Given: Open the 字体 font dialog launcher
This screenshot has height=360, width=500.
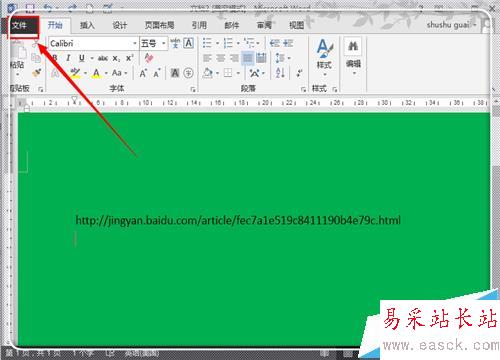Looking at the screenshot, I should coord(192,89).
